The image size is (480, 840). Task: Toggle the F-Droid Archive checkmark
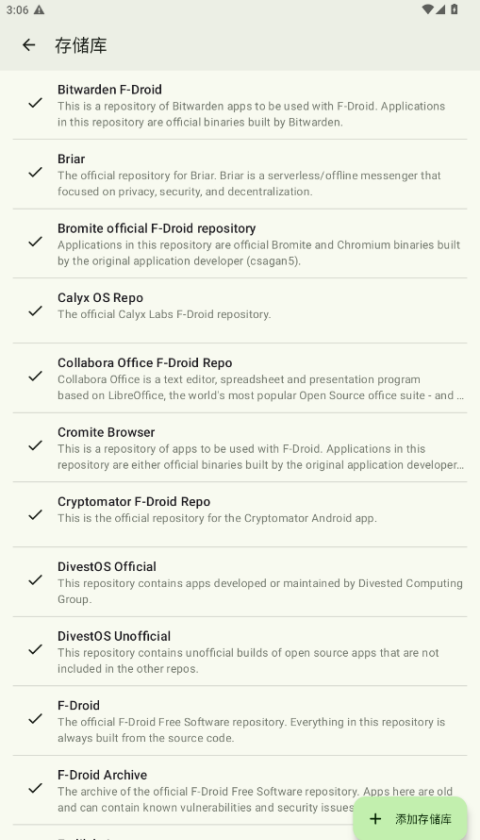pos(35,789)
